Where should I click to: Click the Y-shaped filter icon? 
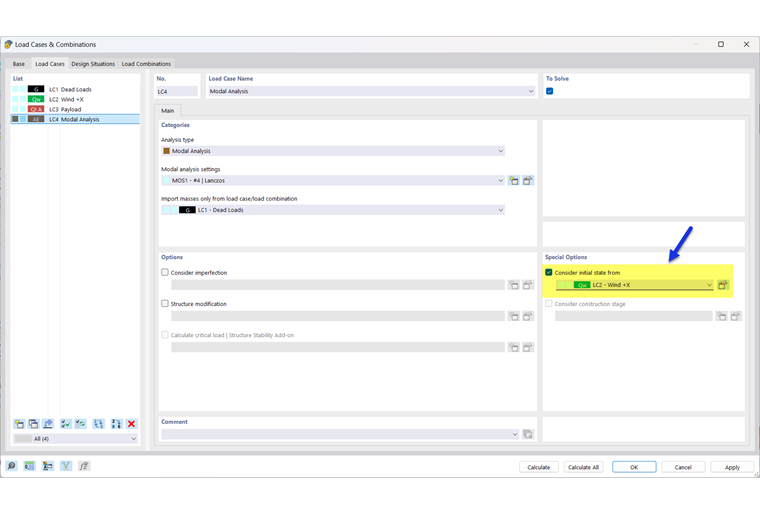pyautogui.click(x=66, y=466)
